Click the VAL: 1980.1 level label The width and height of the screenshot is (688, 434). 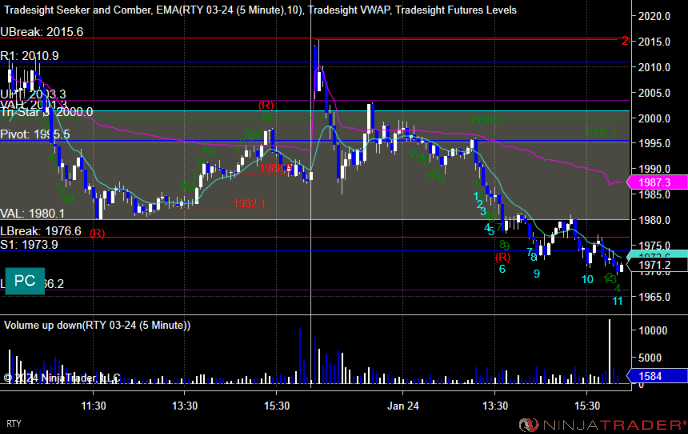click(32, 214)
